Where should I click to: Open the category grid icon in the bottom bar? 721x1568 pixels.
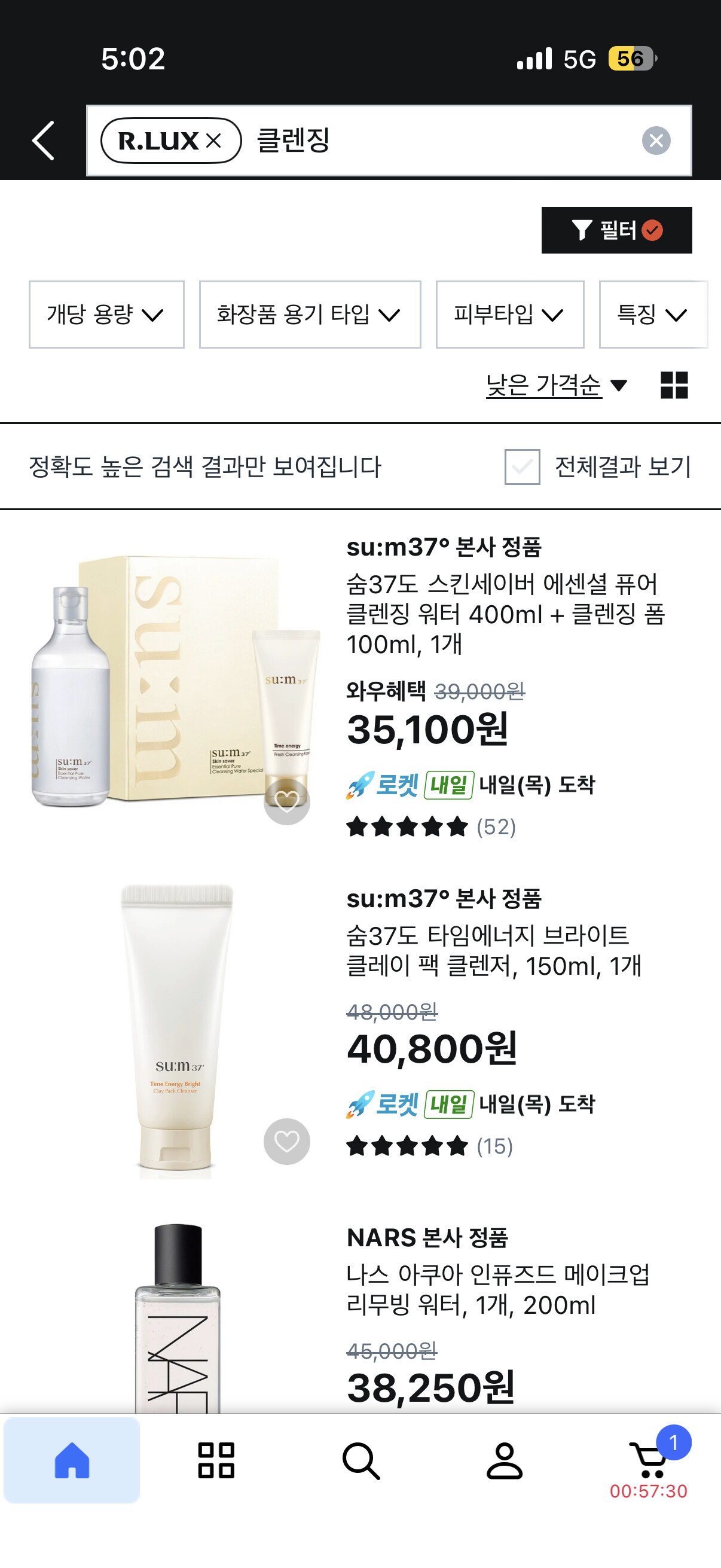[216, 1460]
